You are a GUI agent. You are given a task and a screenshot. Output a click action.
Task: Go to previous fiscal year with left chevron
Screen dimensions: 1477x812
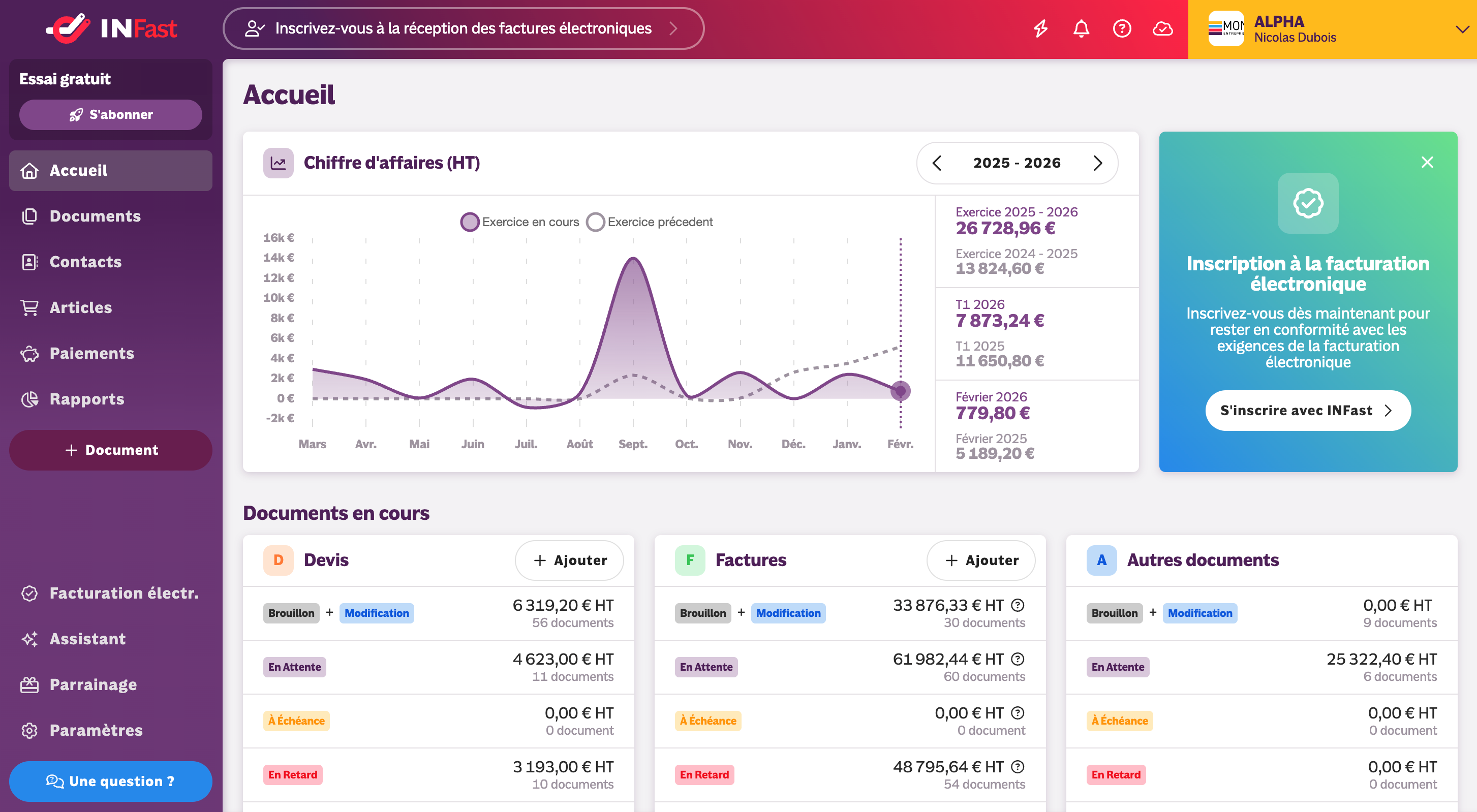point(937,163)
